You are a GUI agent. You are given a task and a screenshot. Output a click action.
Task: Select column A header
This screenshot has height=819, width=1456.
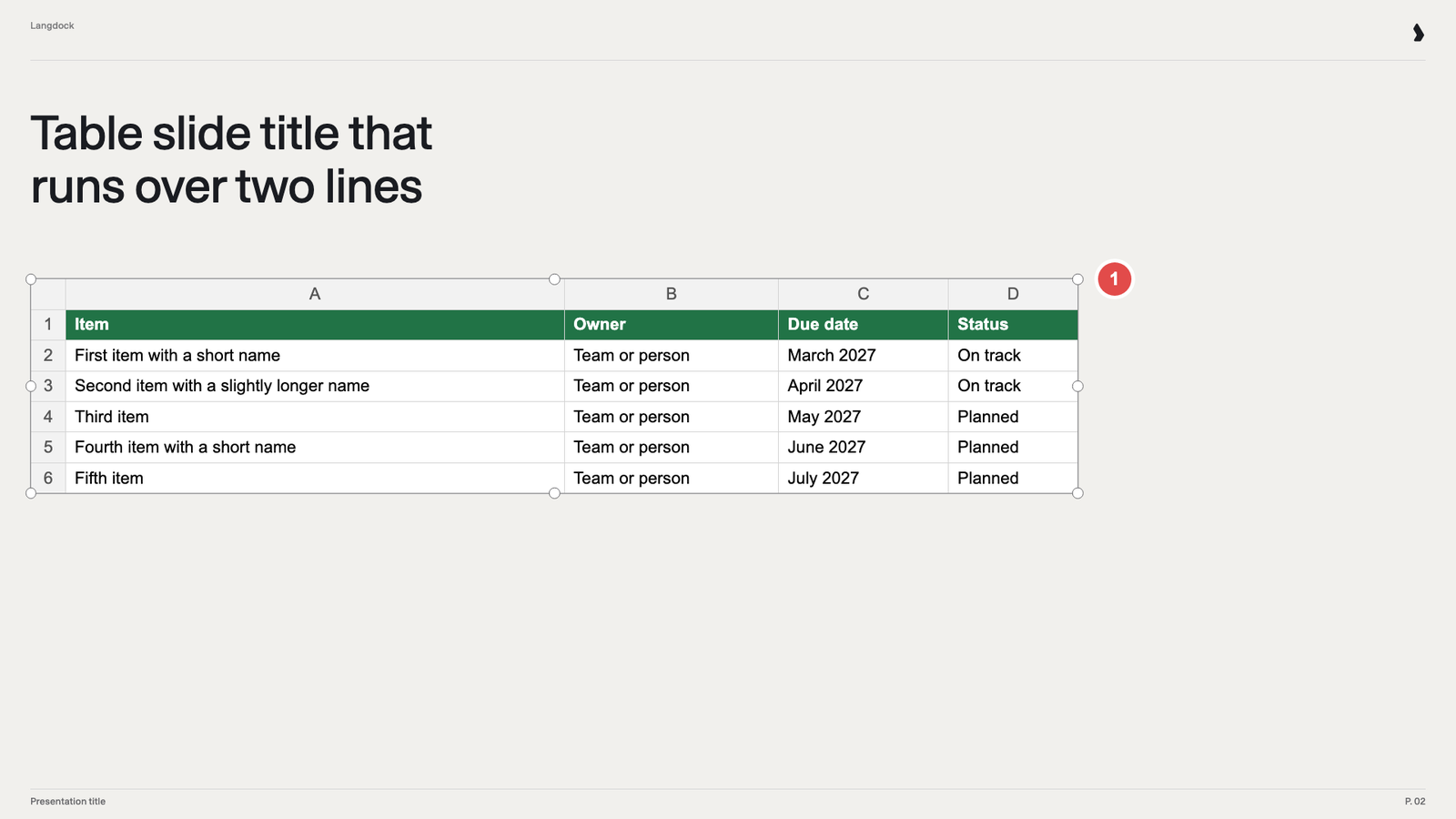(x=315, y=294)
